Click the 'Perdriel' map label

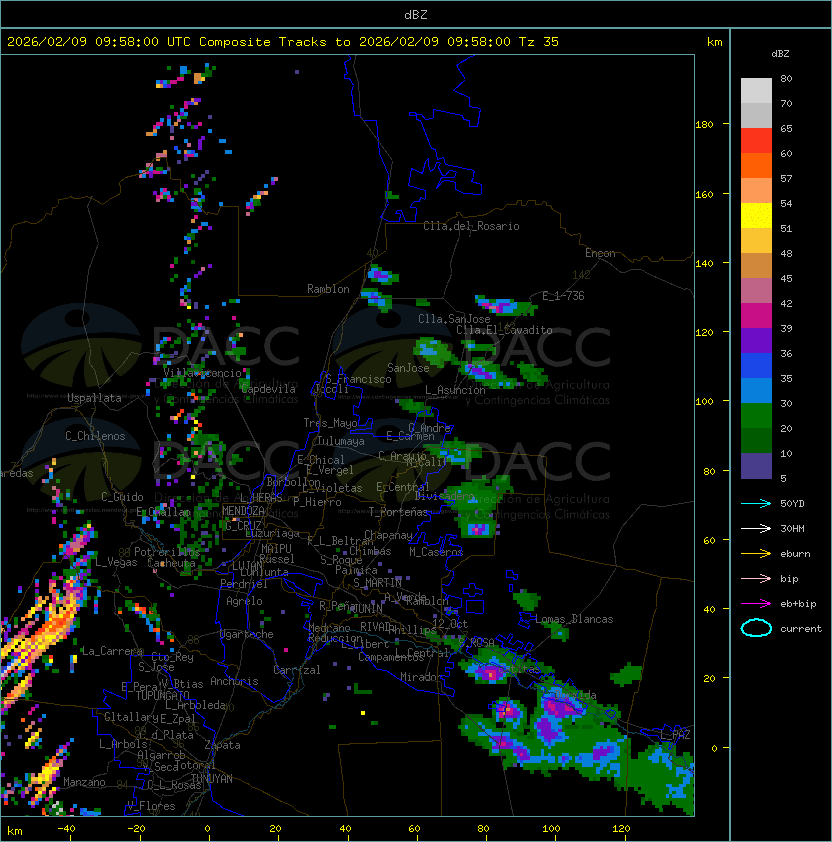[x=244, y=584]
